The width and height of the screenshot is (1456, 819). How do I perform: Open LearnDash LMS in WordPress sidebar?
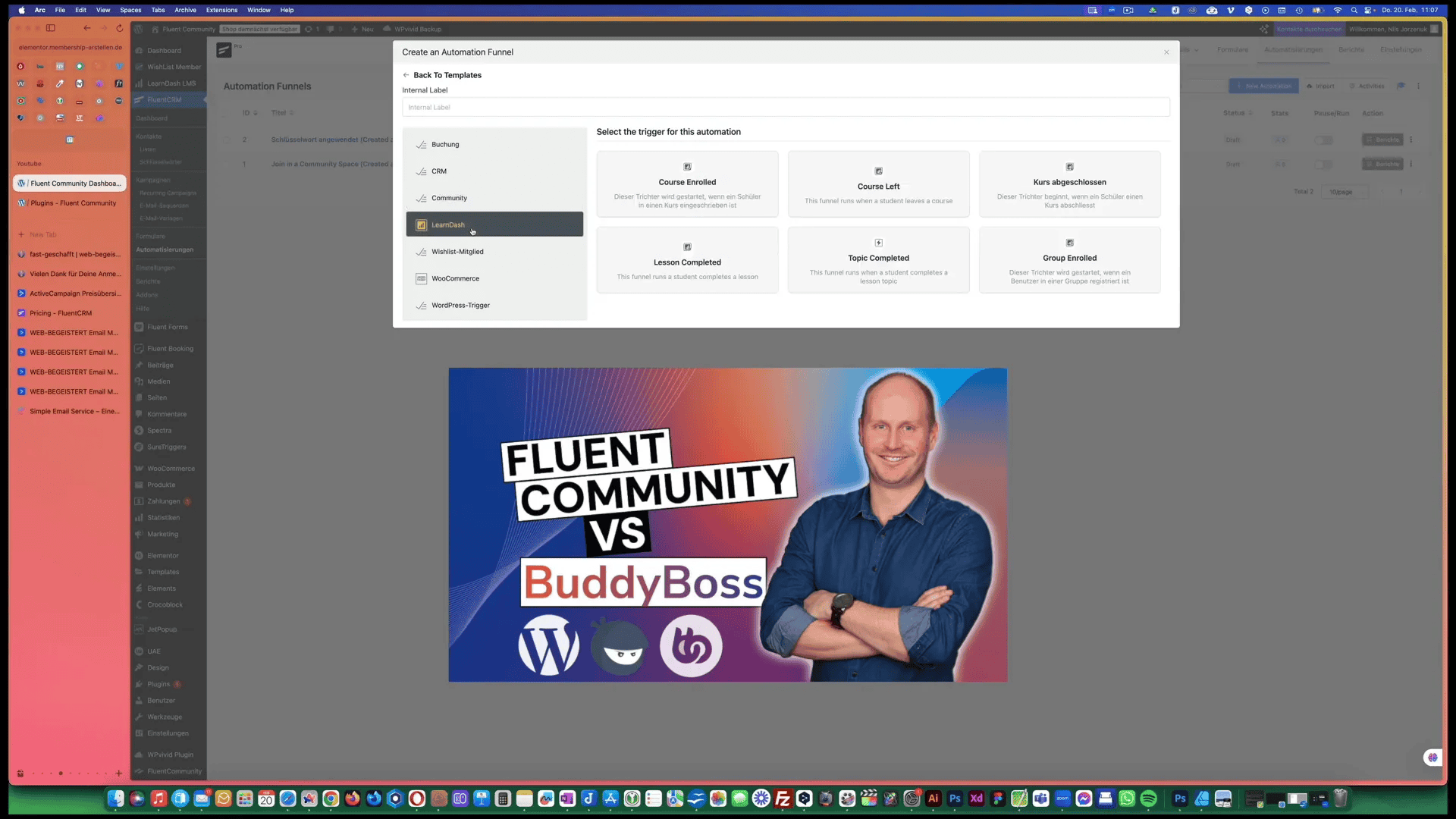pos(168,83)
